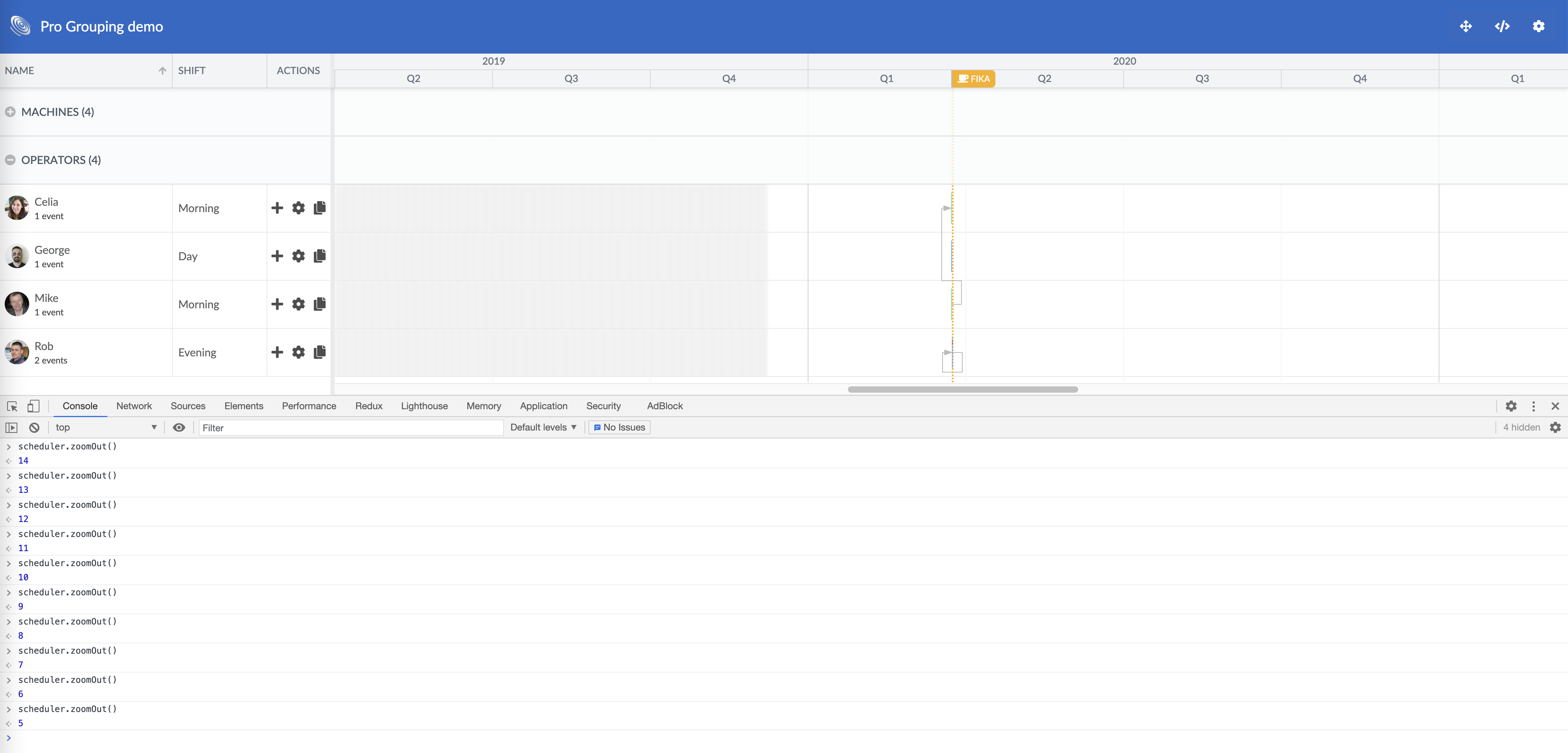Collapse the OPERATORS group
The width and height of the screenshot is (1568, 753).
pos(10,160)
